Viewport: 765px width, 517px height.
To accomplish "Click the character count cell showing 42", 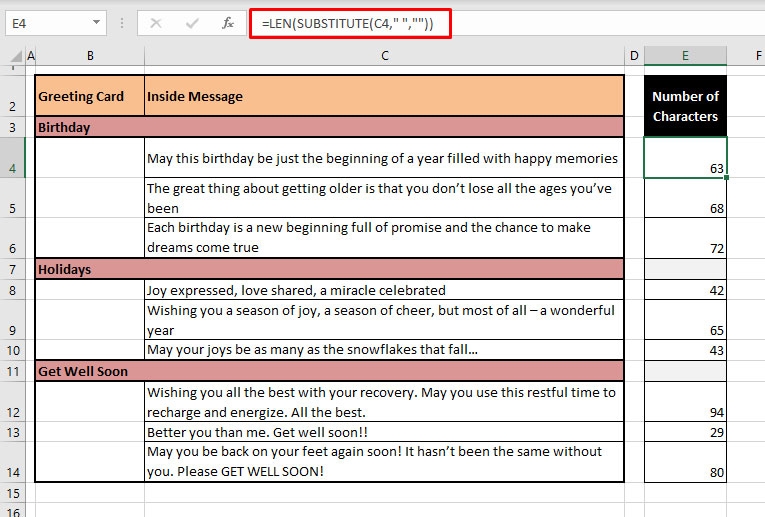I will [685, 290].
